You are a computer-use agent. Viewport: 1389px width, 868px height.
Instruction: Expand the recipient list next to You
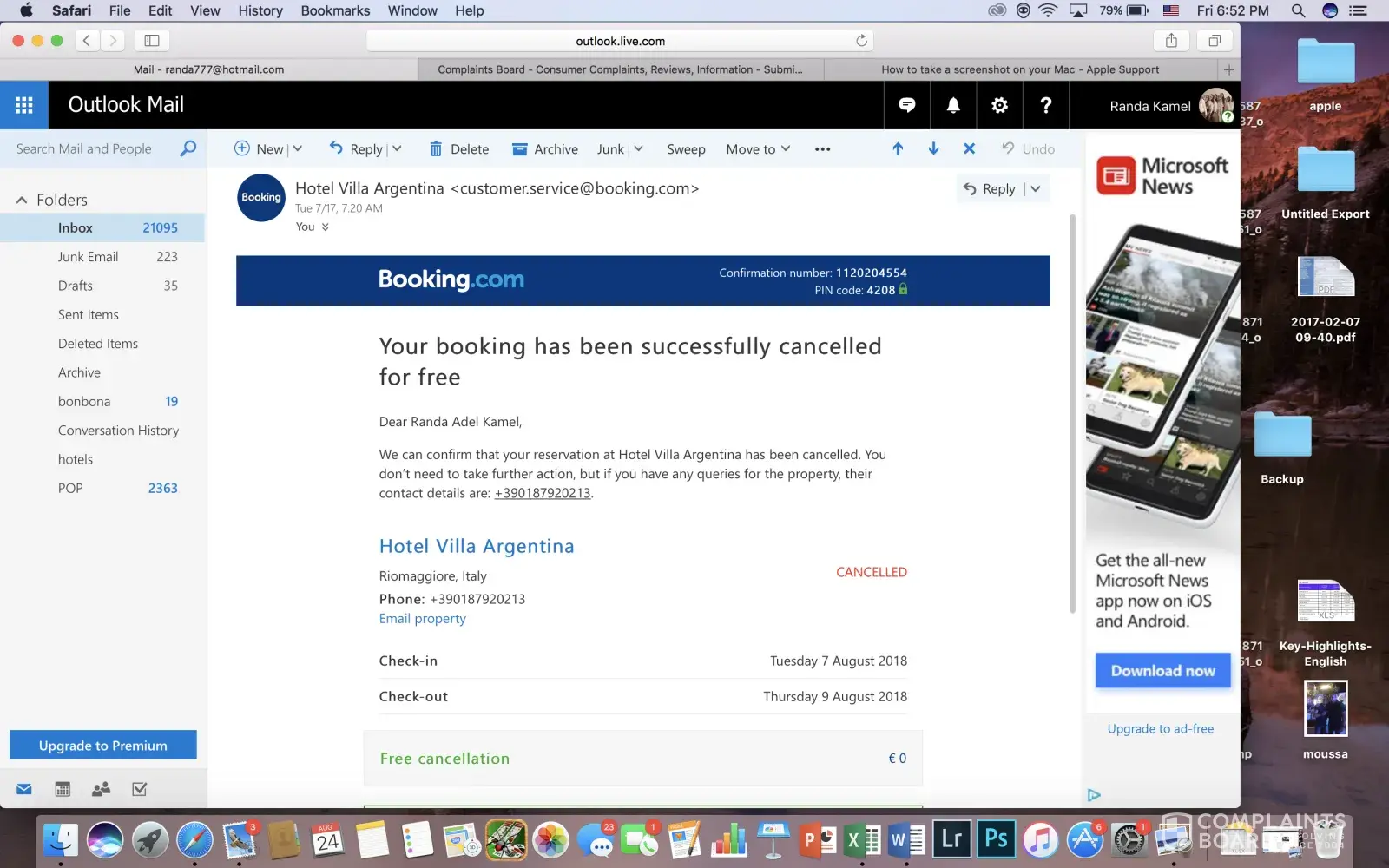point(326,227)
